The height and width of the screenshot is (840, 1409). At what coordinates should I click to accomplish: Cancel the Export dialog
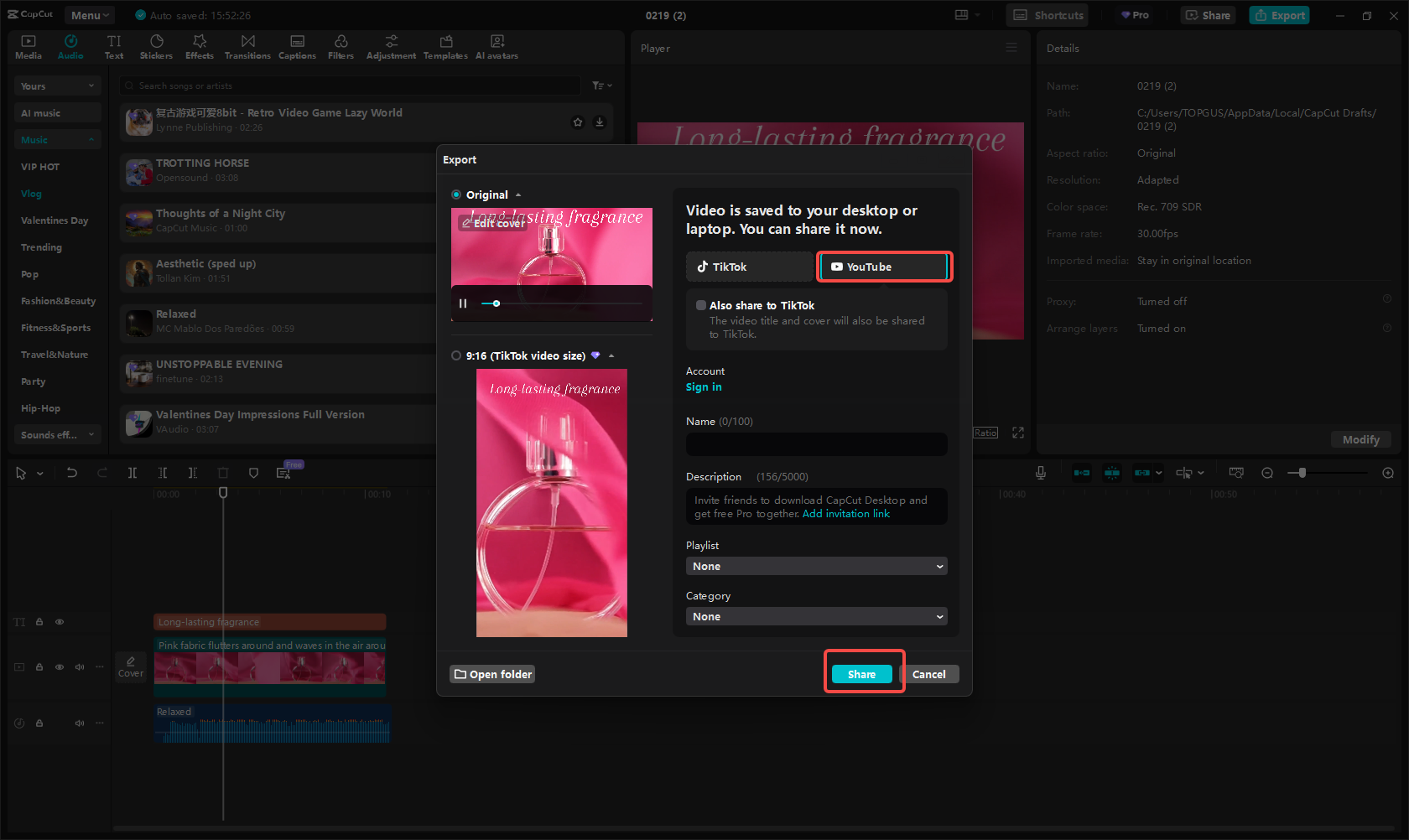tap(929, 674)
